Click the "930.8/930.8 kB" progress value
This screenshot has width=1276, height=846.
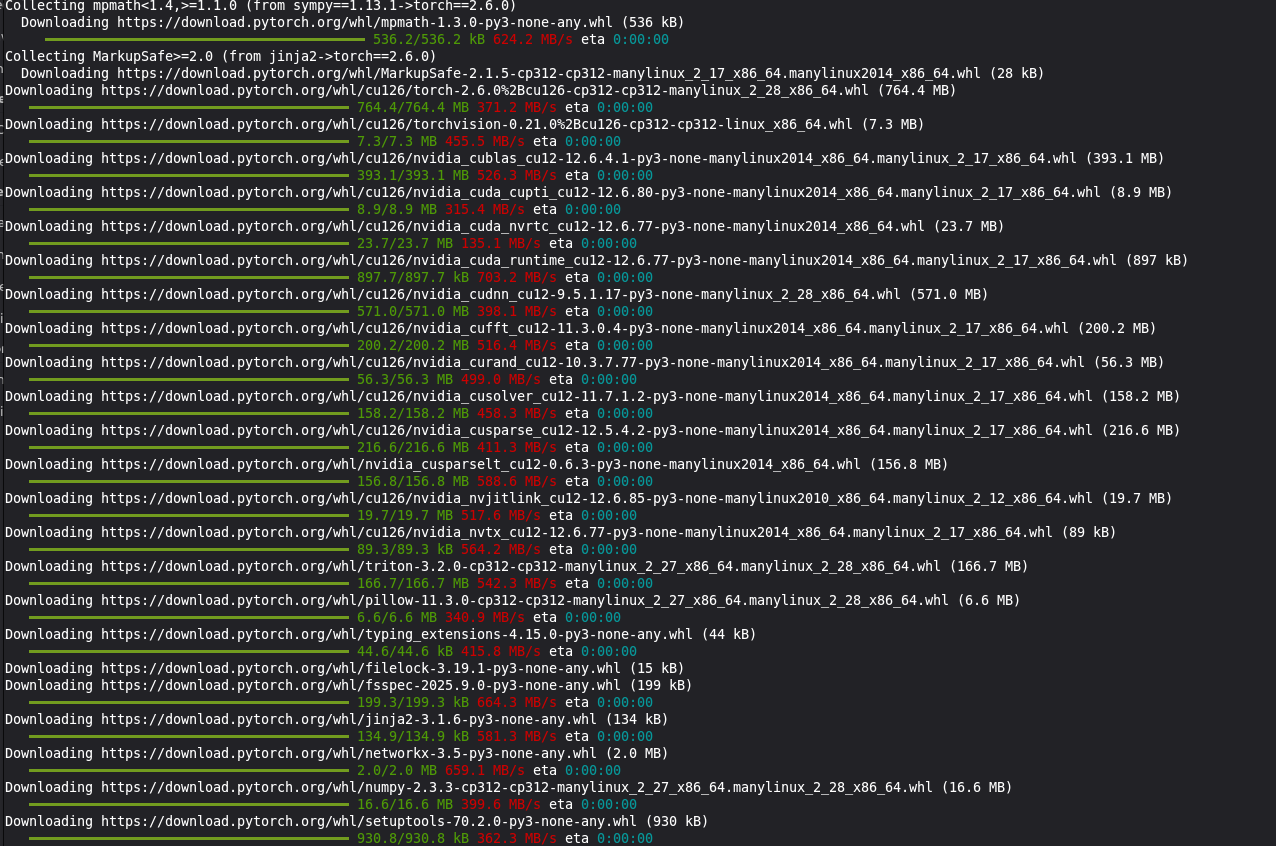coord(413,838)
